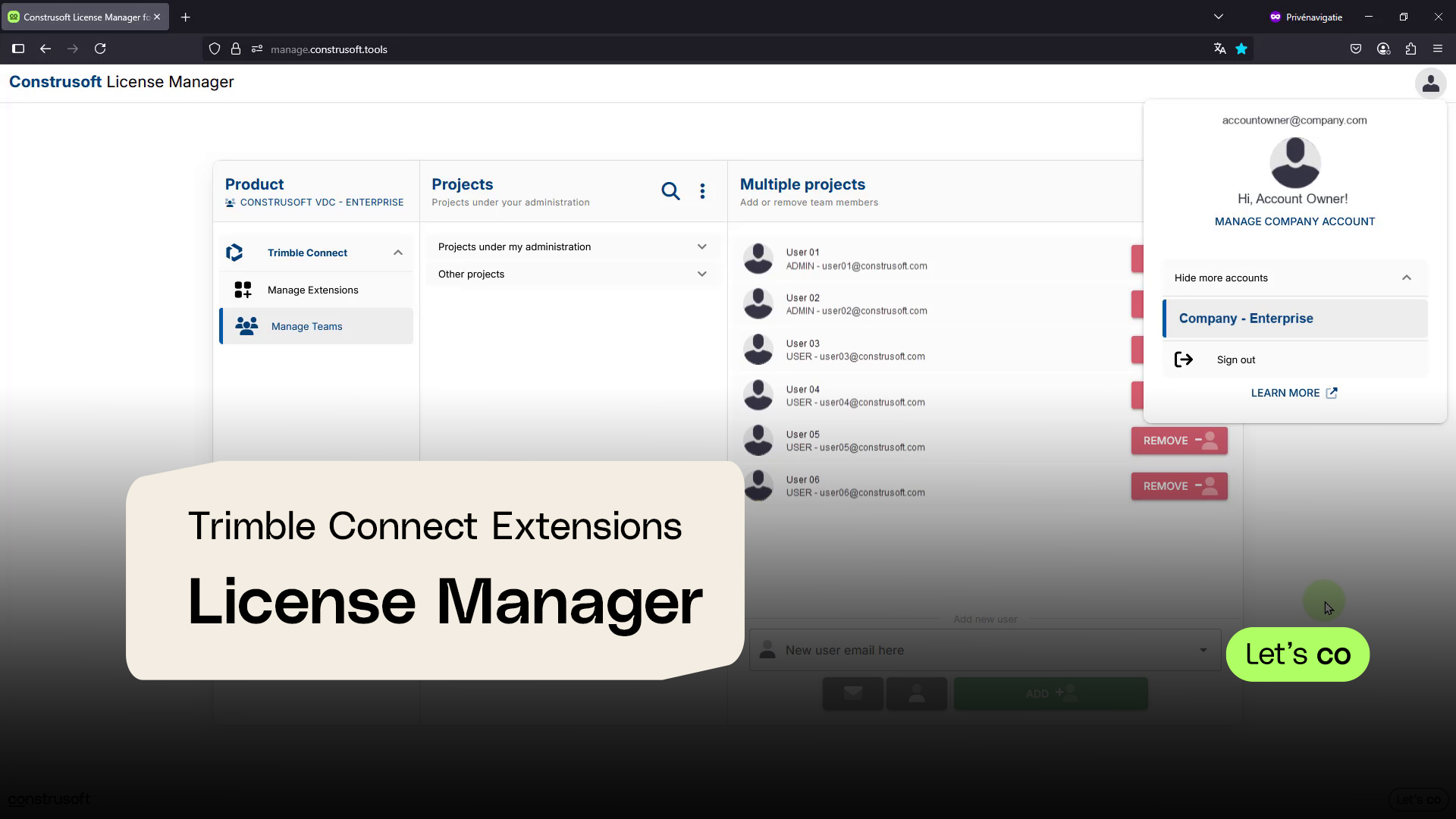The image size is (1456, 819).
Task: Click the search icon in Projects panel
Action: tap(670, 191)
